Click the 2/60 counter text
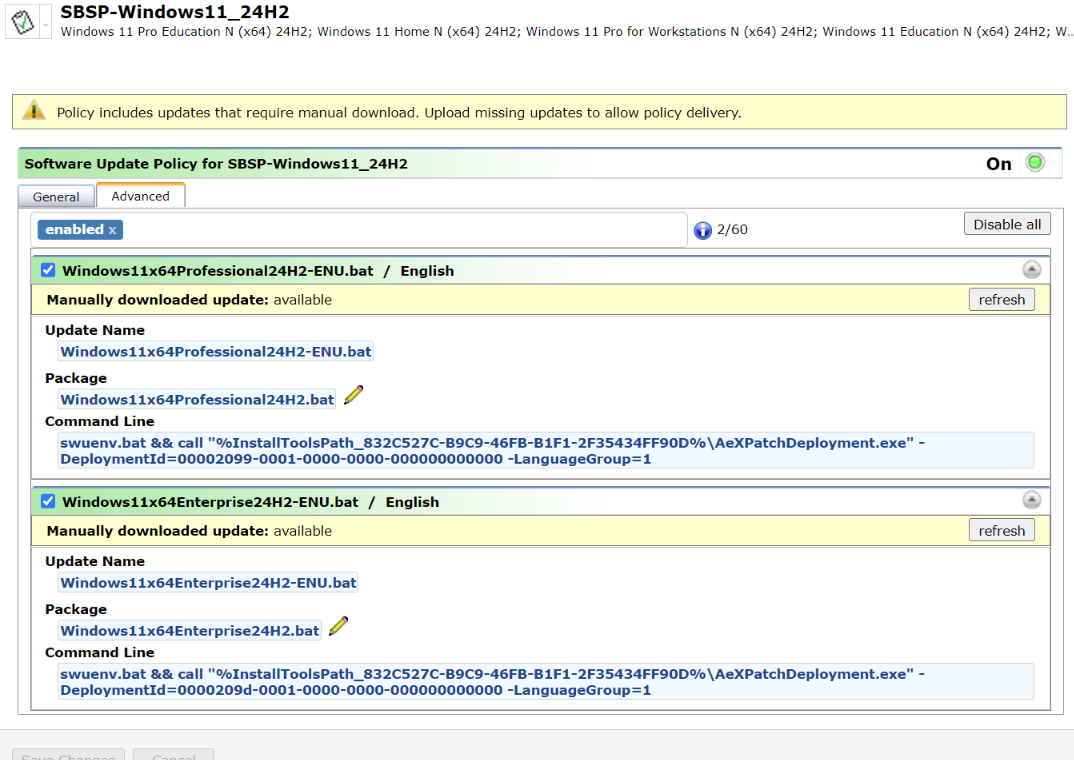Screen dimensions: 1074x760 coord(732,229)
